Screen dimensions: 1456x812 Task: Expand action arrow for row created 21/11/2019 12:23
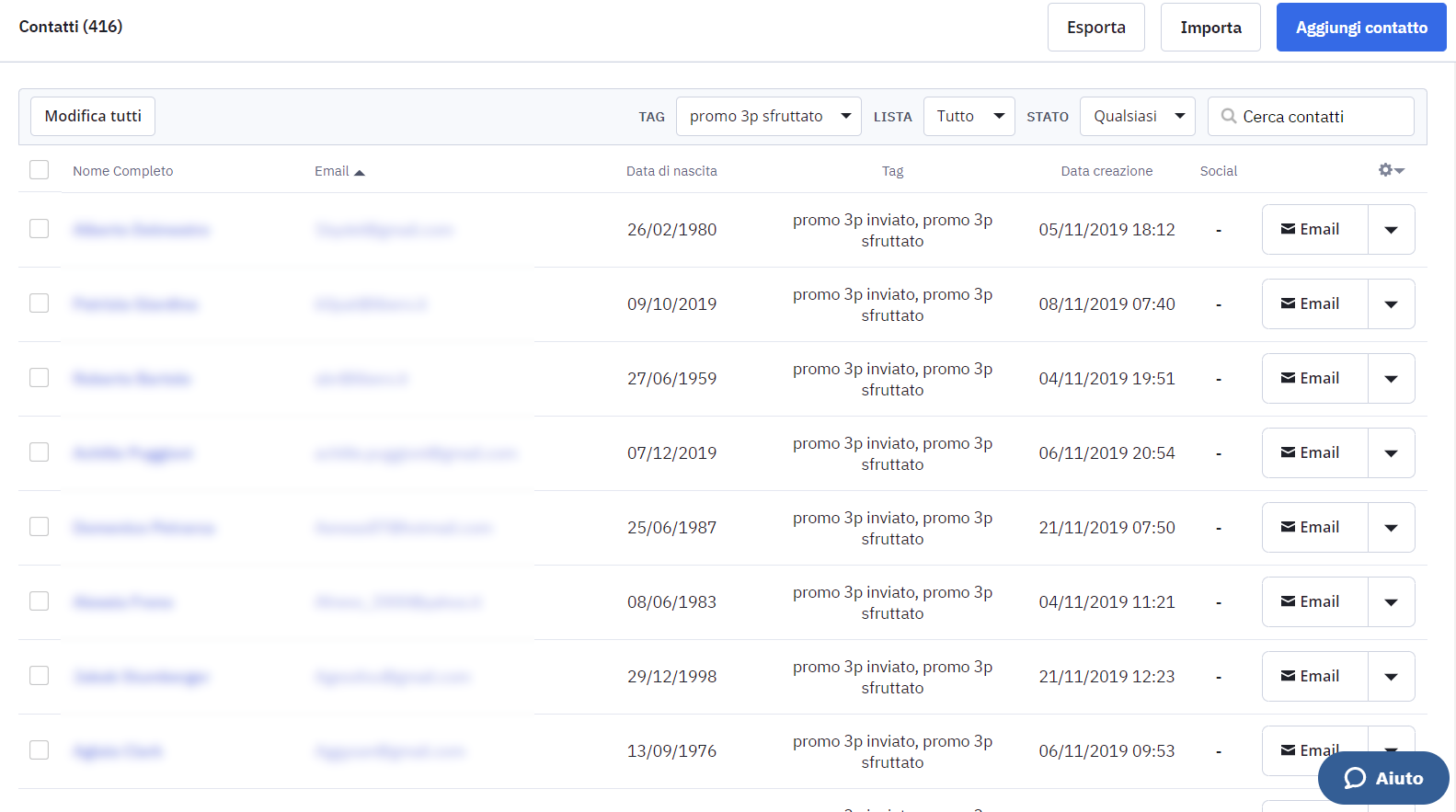point(1392,676)
